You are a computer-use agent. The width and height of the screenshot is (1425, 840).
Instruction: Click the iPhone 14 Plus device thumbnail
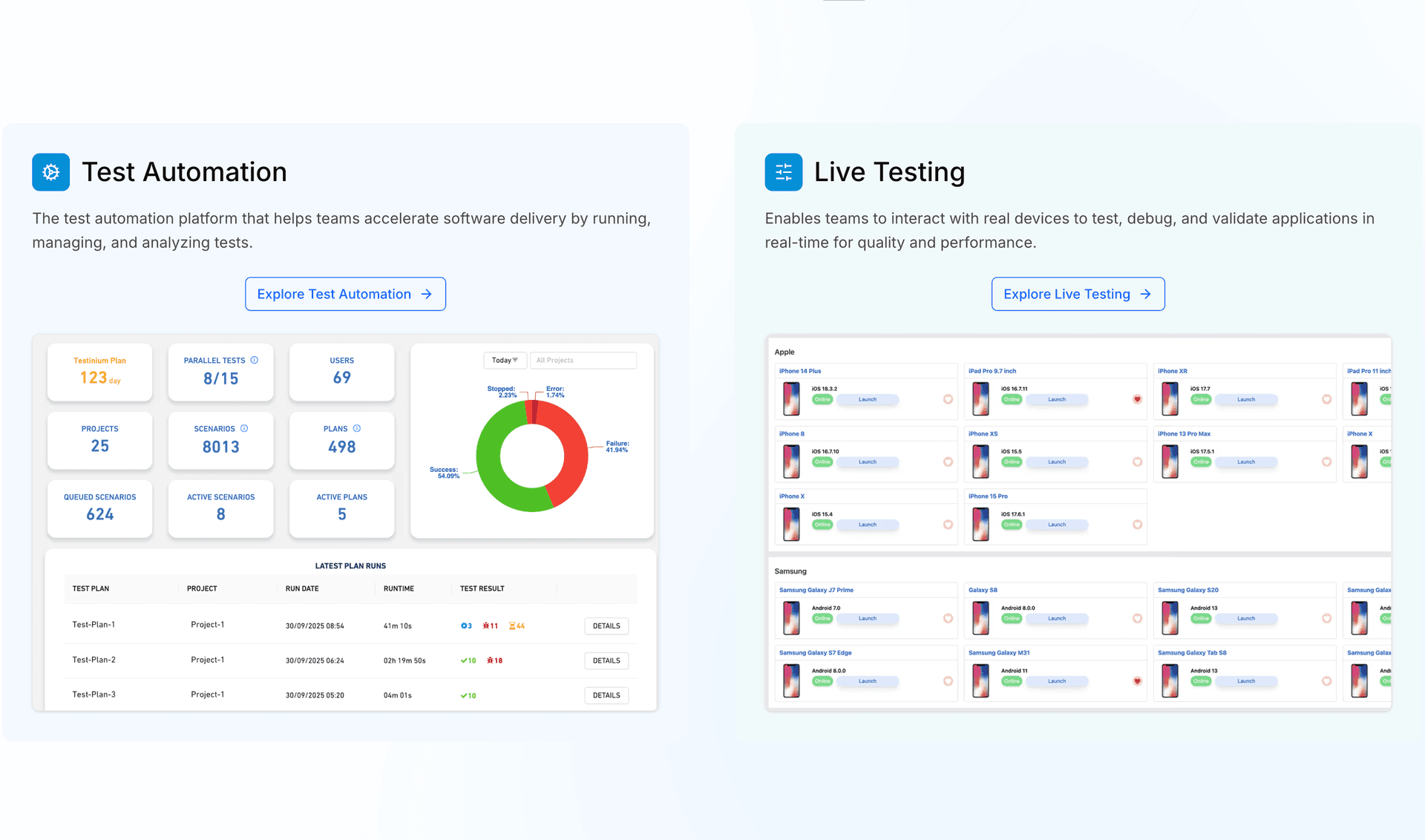[x=791, y=398]
